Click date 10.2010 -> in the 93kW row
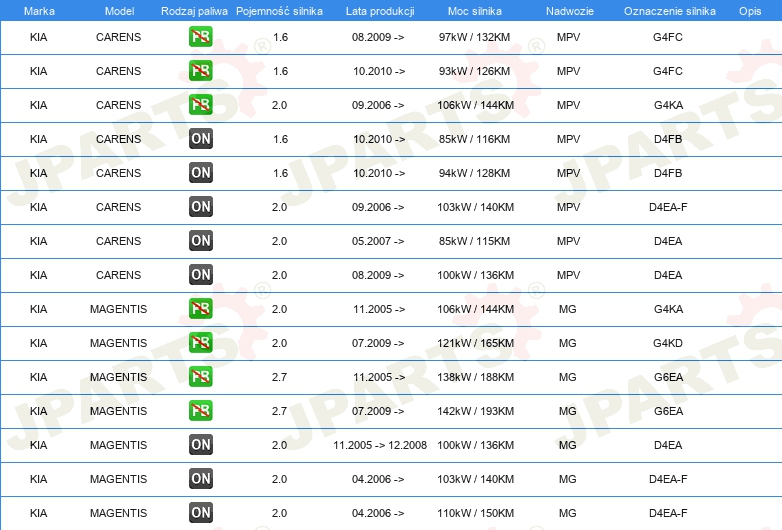 click(x=379, y=71)
